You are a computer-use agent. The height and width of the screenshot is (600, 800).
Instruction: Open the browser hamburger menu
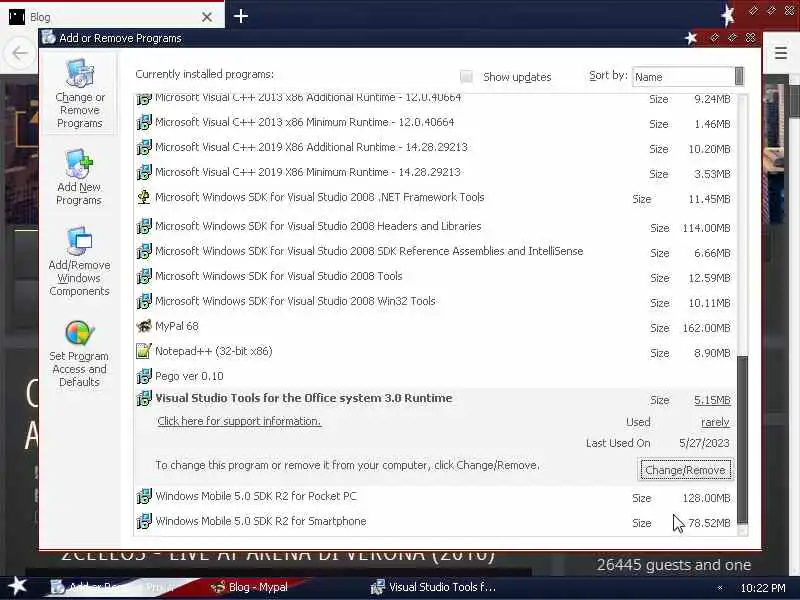(781, 53)
